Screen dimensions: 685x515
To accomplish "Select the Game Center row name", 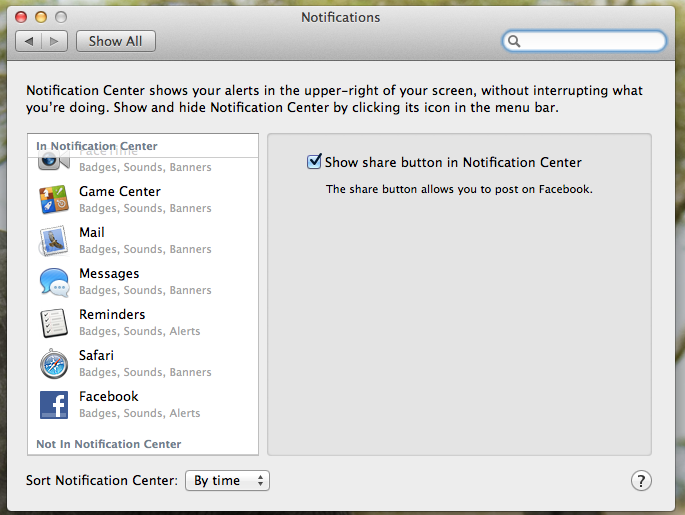I will pyautogui.click(x=120, y=191).
